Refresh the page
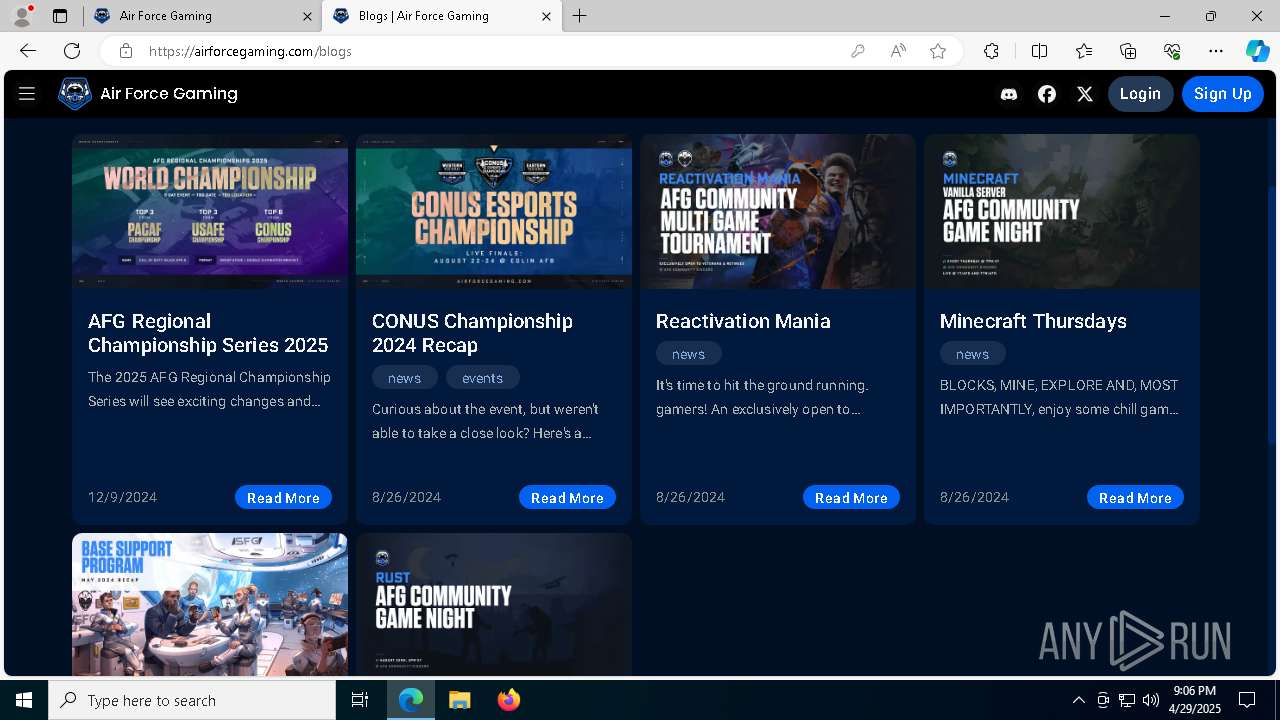1280x720 pixels. 72,51
